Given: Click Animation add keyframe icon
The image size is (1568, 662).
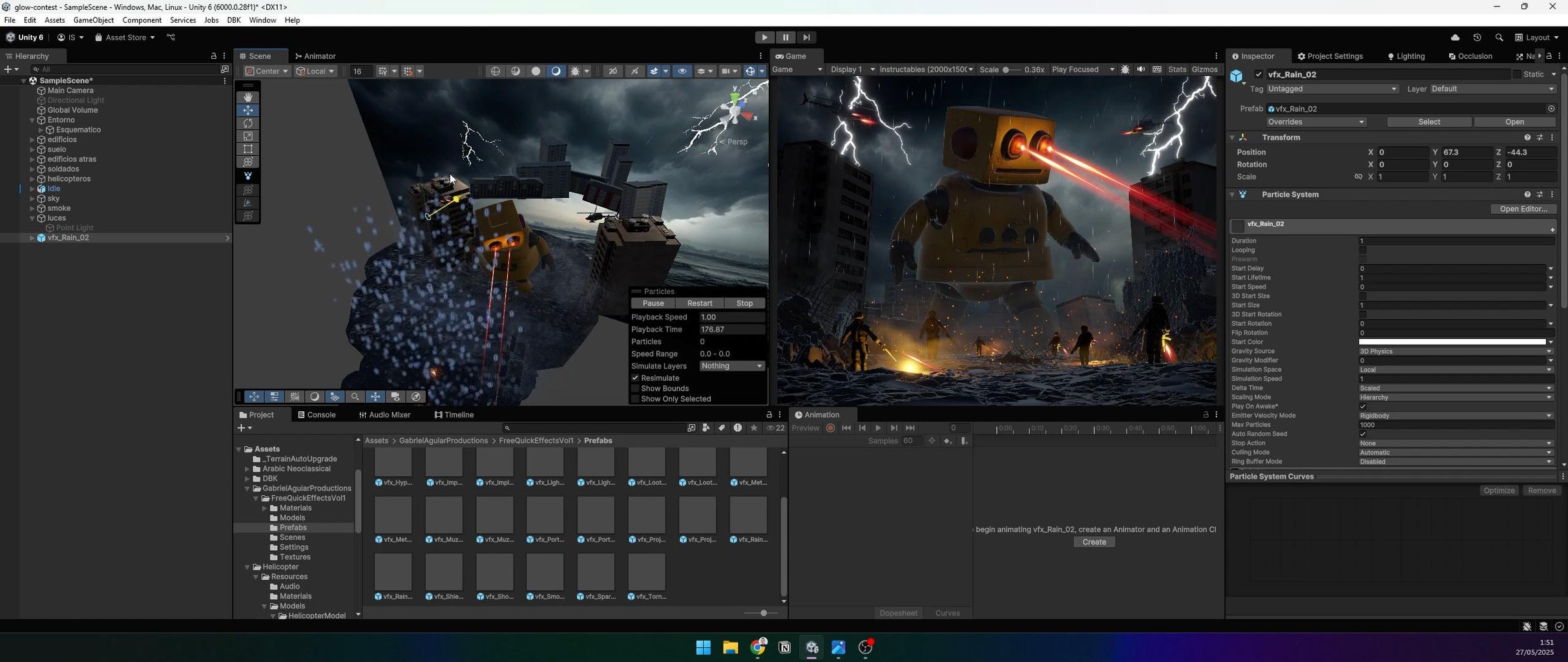Looking at the screenshot, I should coord(948,441).
